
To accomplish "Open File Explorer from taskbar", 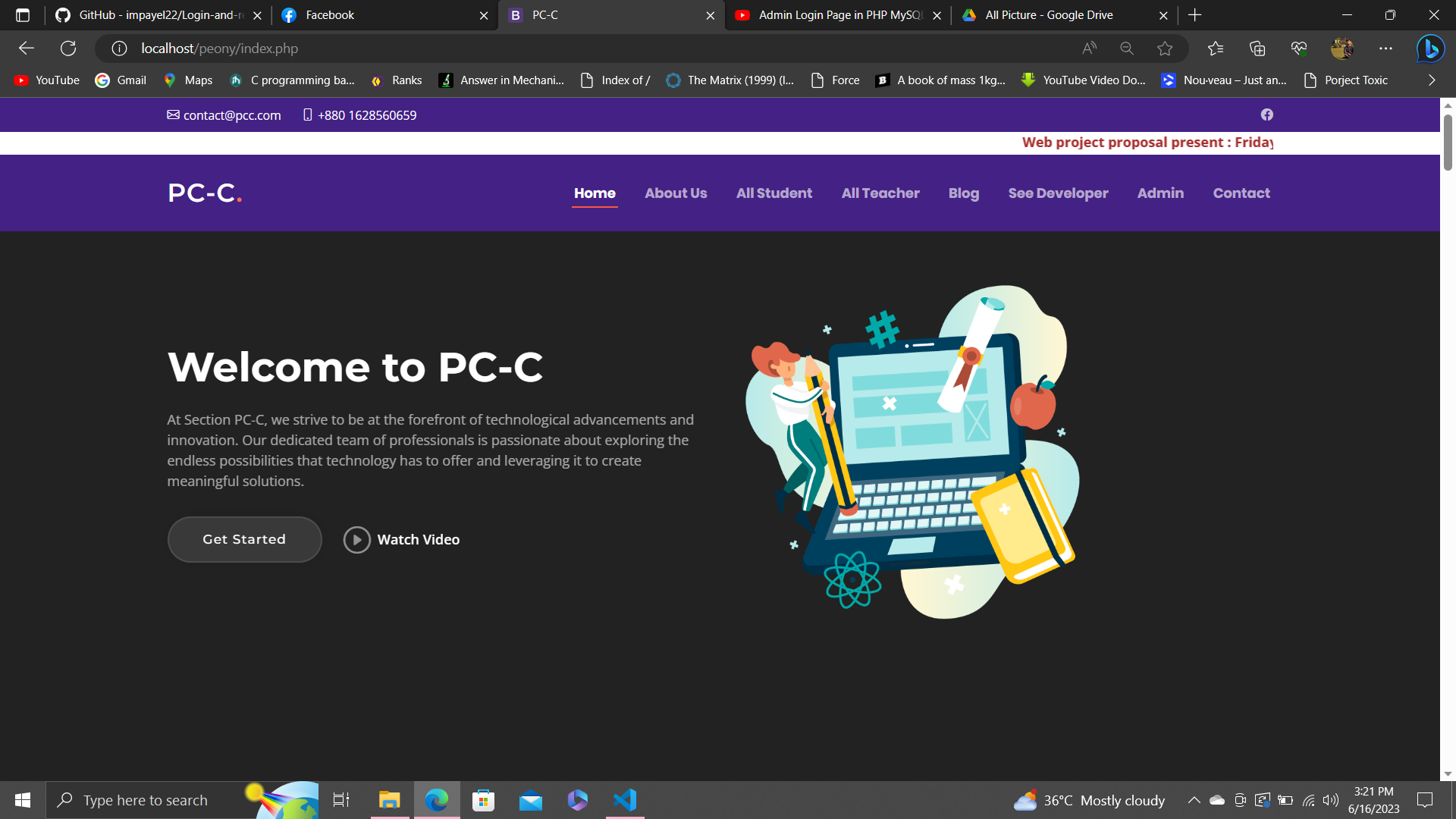I will 389,800.
